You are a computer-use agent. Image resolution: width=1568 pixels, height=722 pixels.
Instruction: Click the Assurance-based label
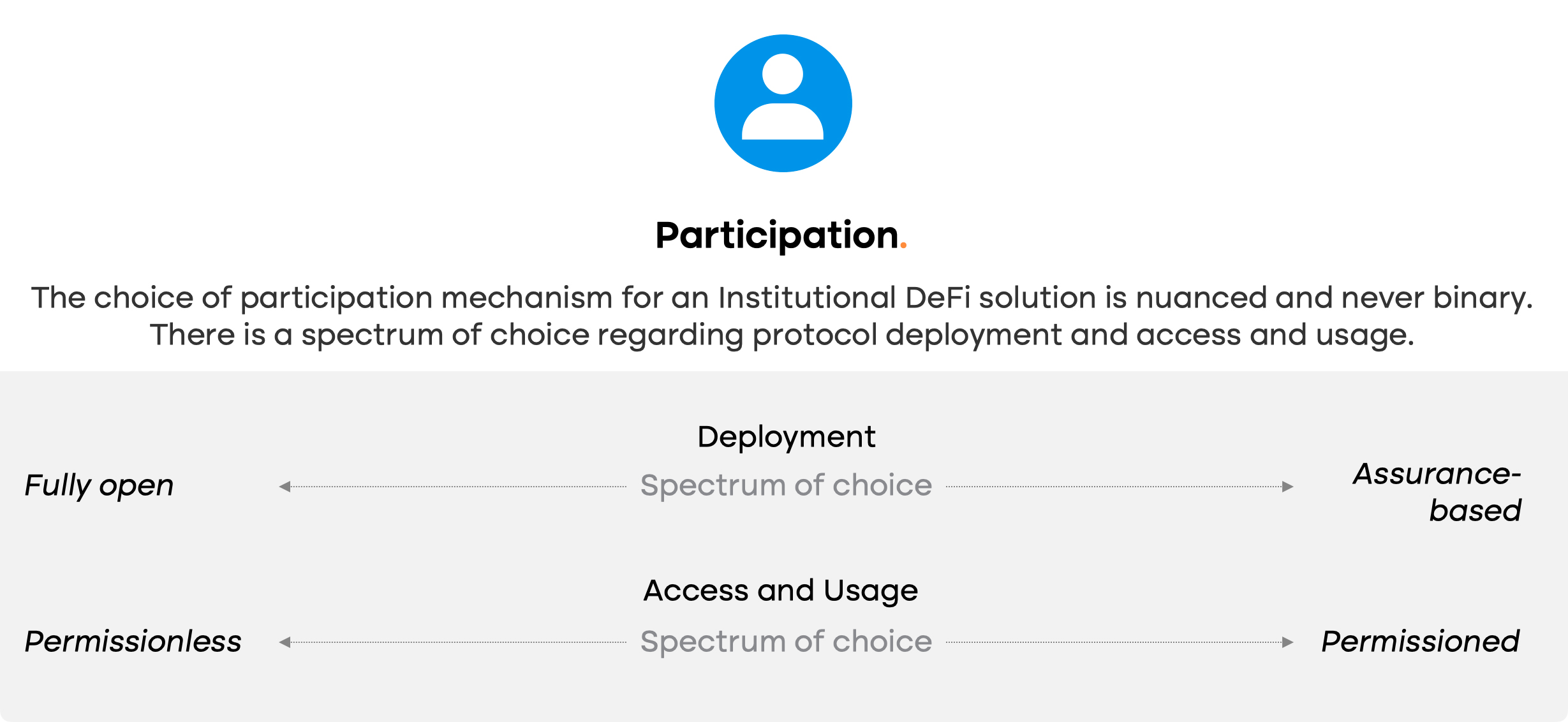[1437, 492]
